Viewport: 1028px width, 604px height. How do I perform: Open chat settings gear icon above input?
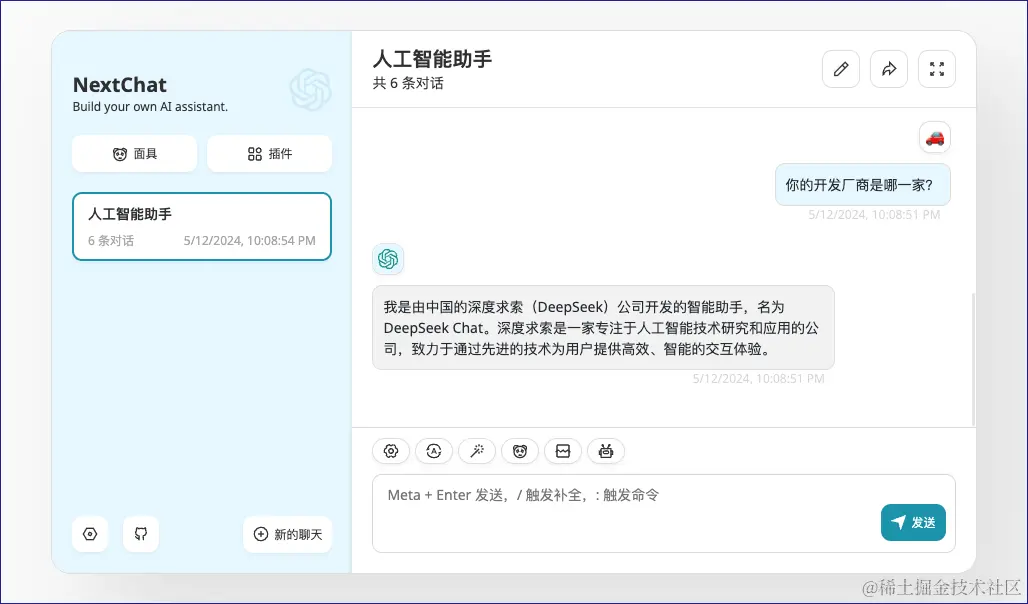pyautogui.click(x=391, y=451)
